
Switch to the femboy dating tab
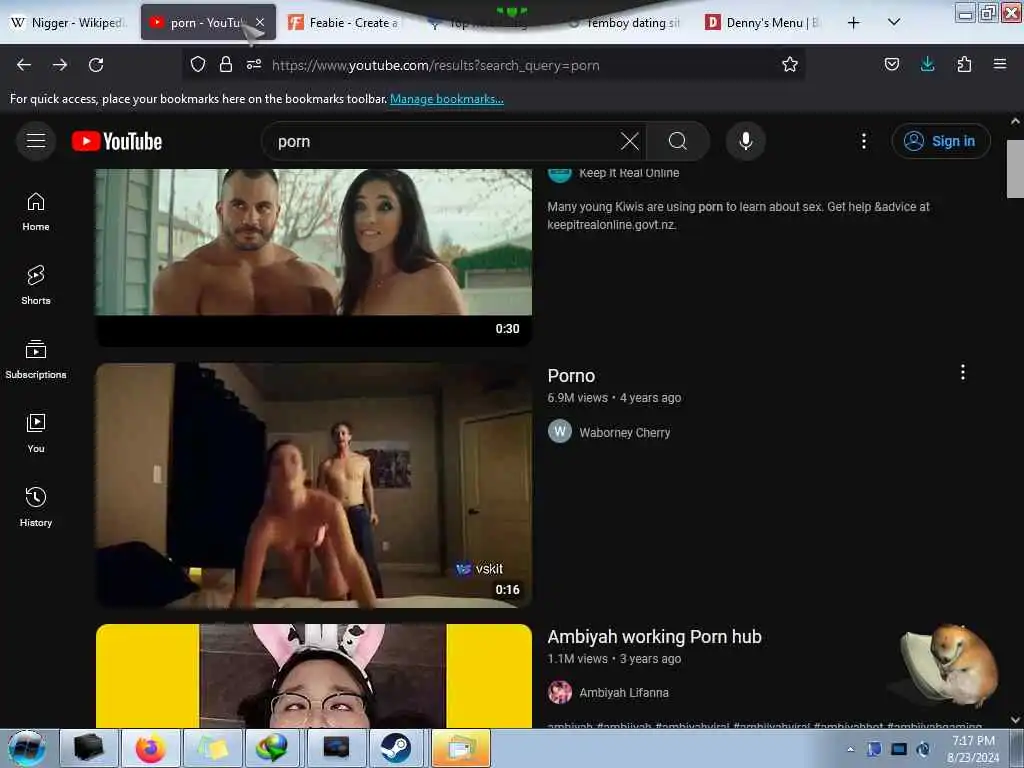(624, 23)
